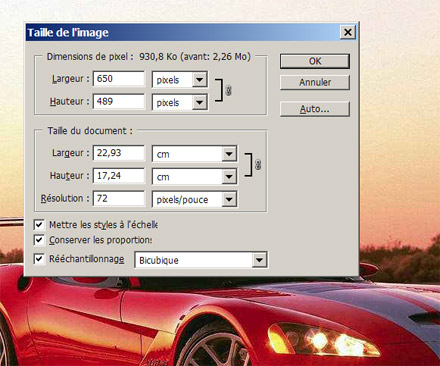The height and width of the screenshot is (366, 440).
Task: Uncheck Conserver les proportions
Action: point(39,240)
